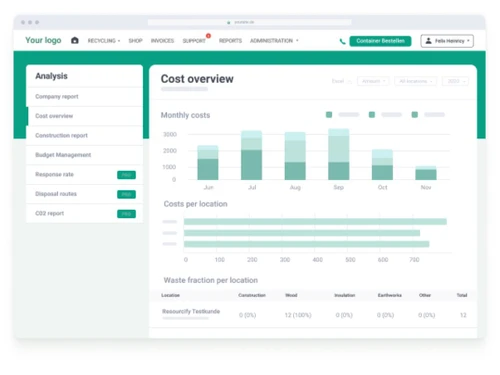The image size is (500, 375).
Task: Click the 12 (100%) Wood cell
Action: pyautogui.click(x=298, y=315)
